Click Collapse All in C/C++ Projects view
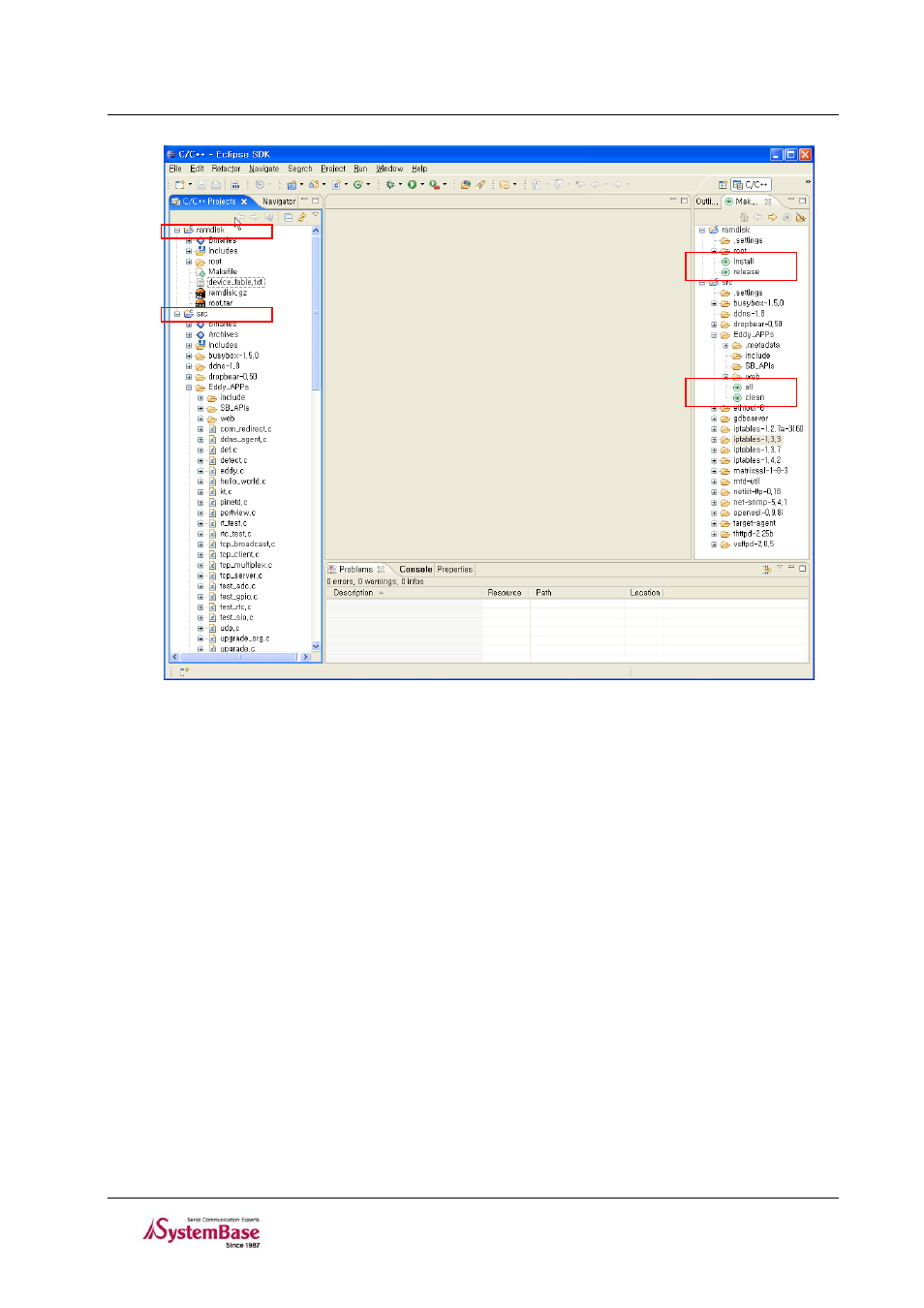Image resolution: width=924 pixels, height=1308 pixels. click(x=288, y=217)
